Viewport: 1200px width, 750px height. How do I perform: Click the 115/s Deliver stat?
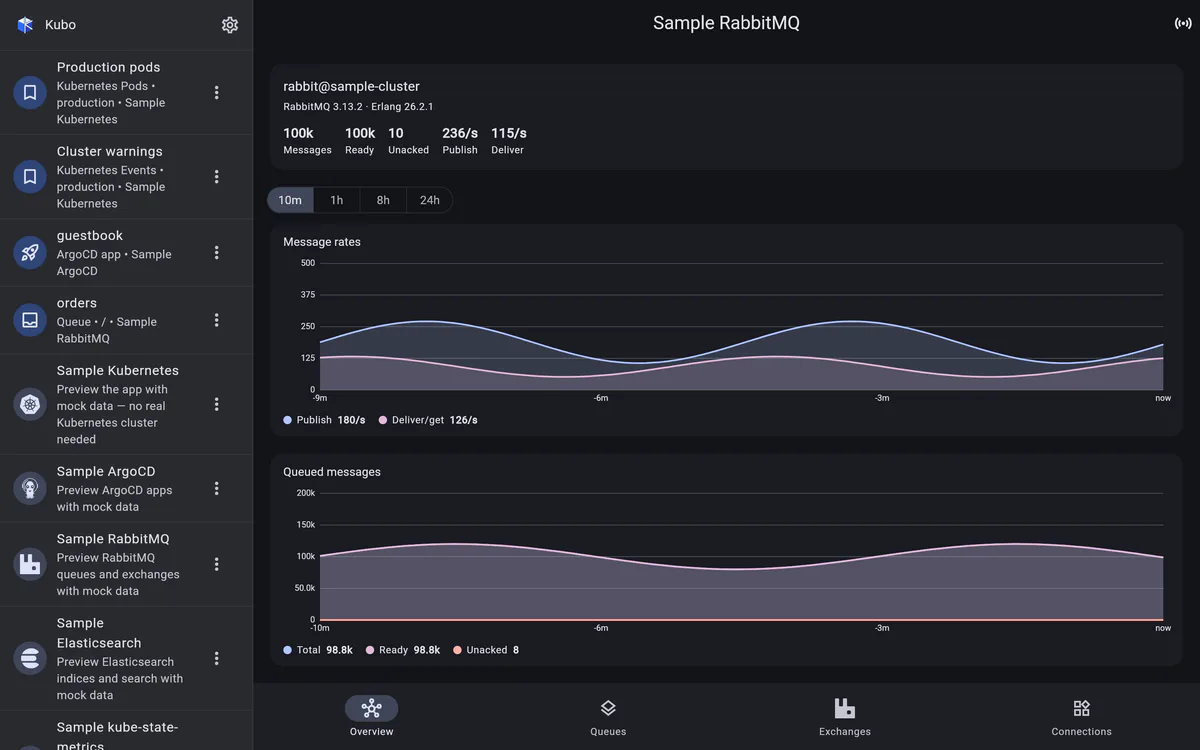pyautogui.click(x=509, y=140)
